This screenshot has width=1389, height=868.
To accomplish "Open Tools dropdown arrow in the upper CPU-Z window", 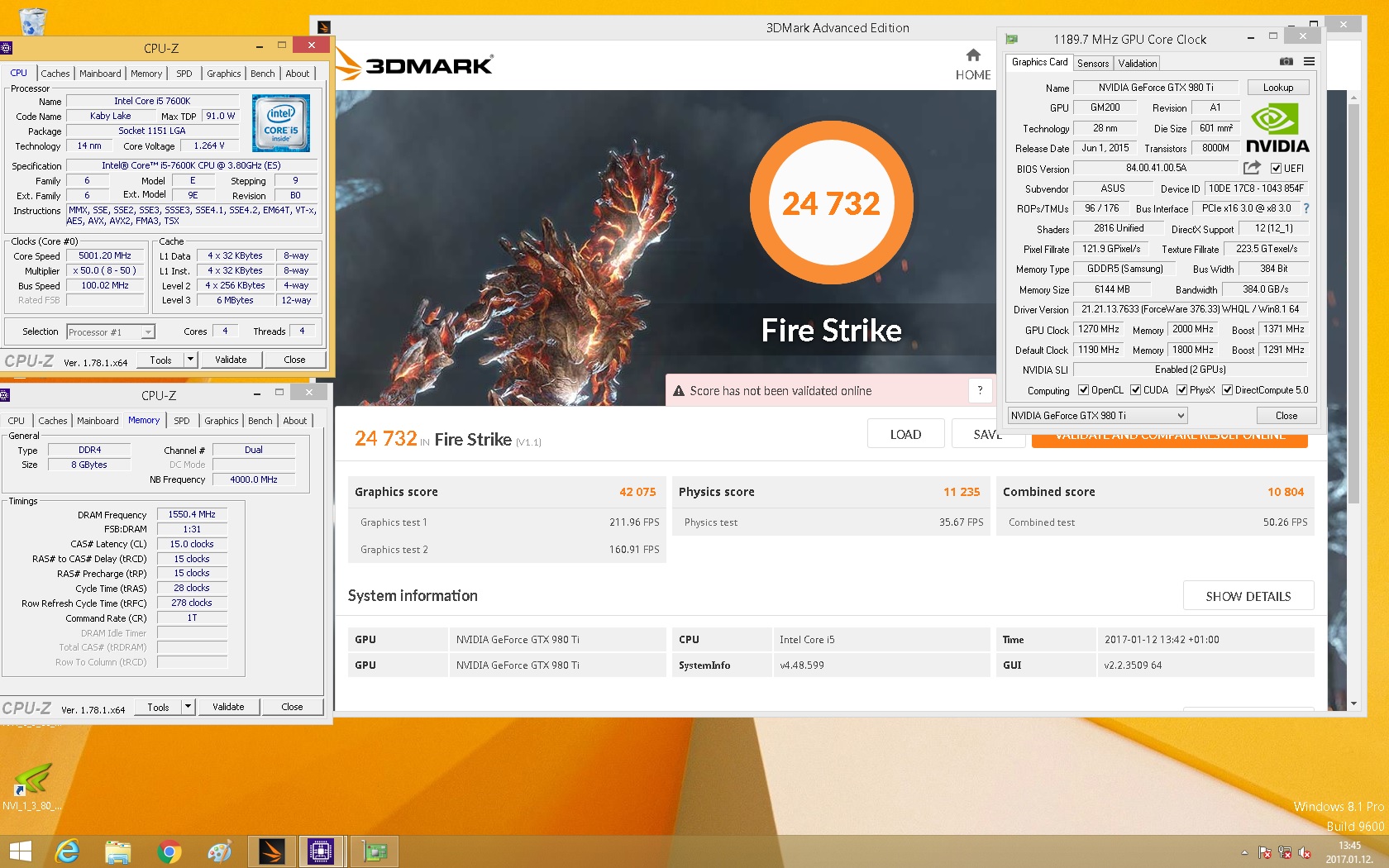I will pyautogui.click(x=190, y=360).
